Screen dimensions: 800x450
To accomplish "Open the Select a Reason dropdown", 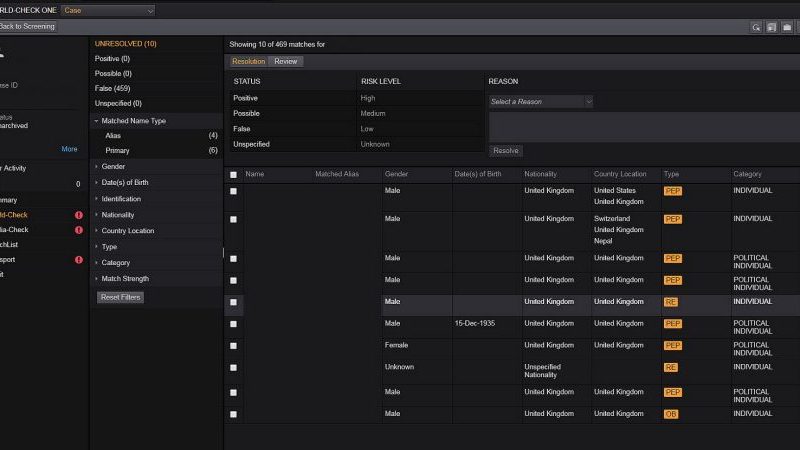I will coord(541,101).
